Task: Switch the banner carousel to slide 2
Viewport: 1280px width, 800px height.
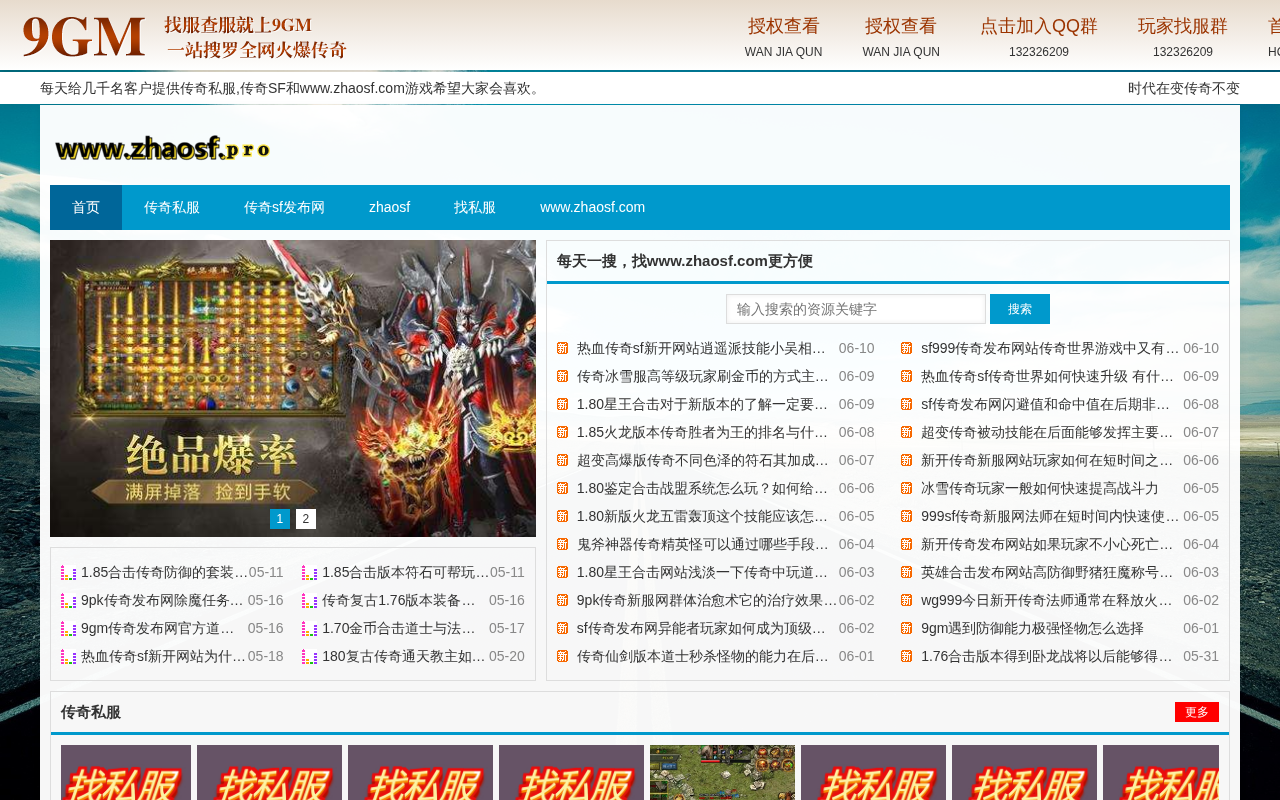Action: (306, 519)
